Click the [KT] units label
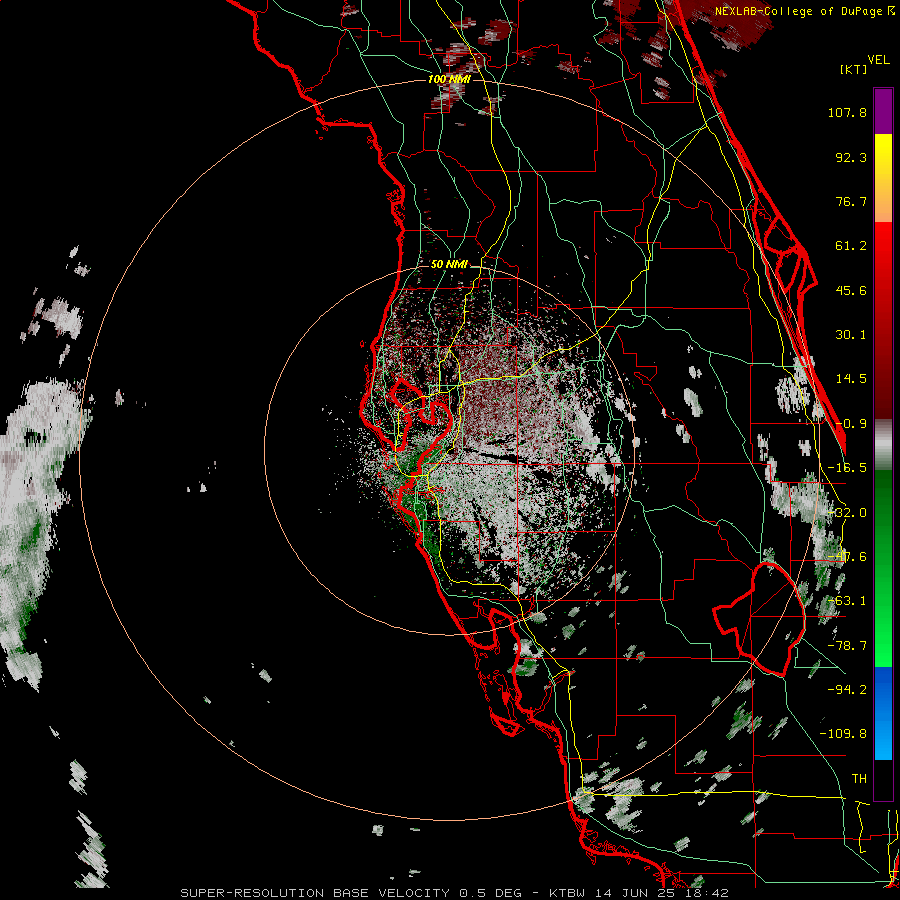Screen dimensions: 900x900 pyautogui.click(x=854, y=69)
